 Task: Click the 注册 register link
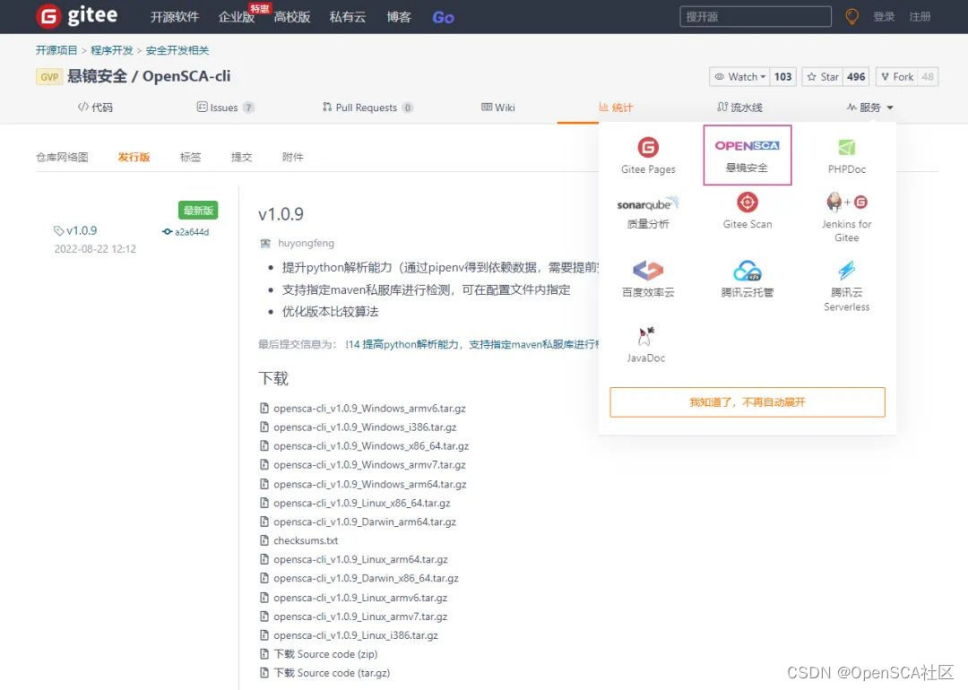[x=919, y=17]
